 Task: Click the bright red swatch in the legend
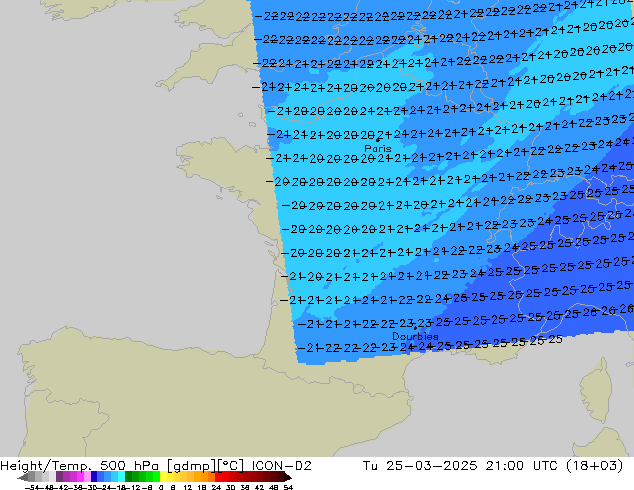[218, 477]
